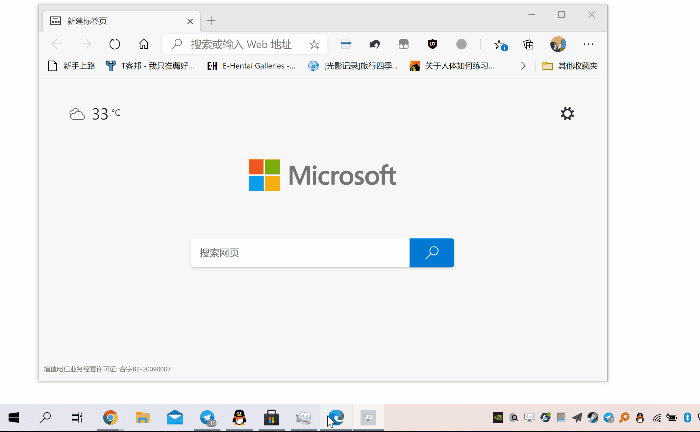700x432 pixels.
Task: Click the 搜索网页 search box
Action: pyautogui.click(x=300, y=253)
